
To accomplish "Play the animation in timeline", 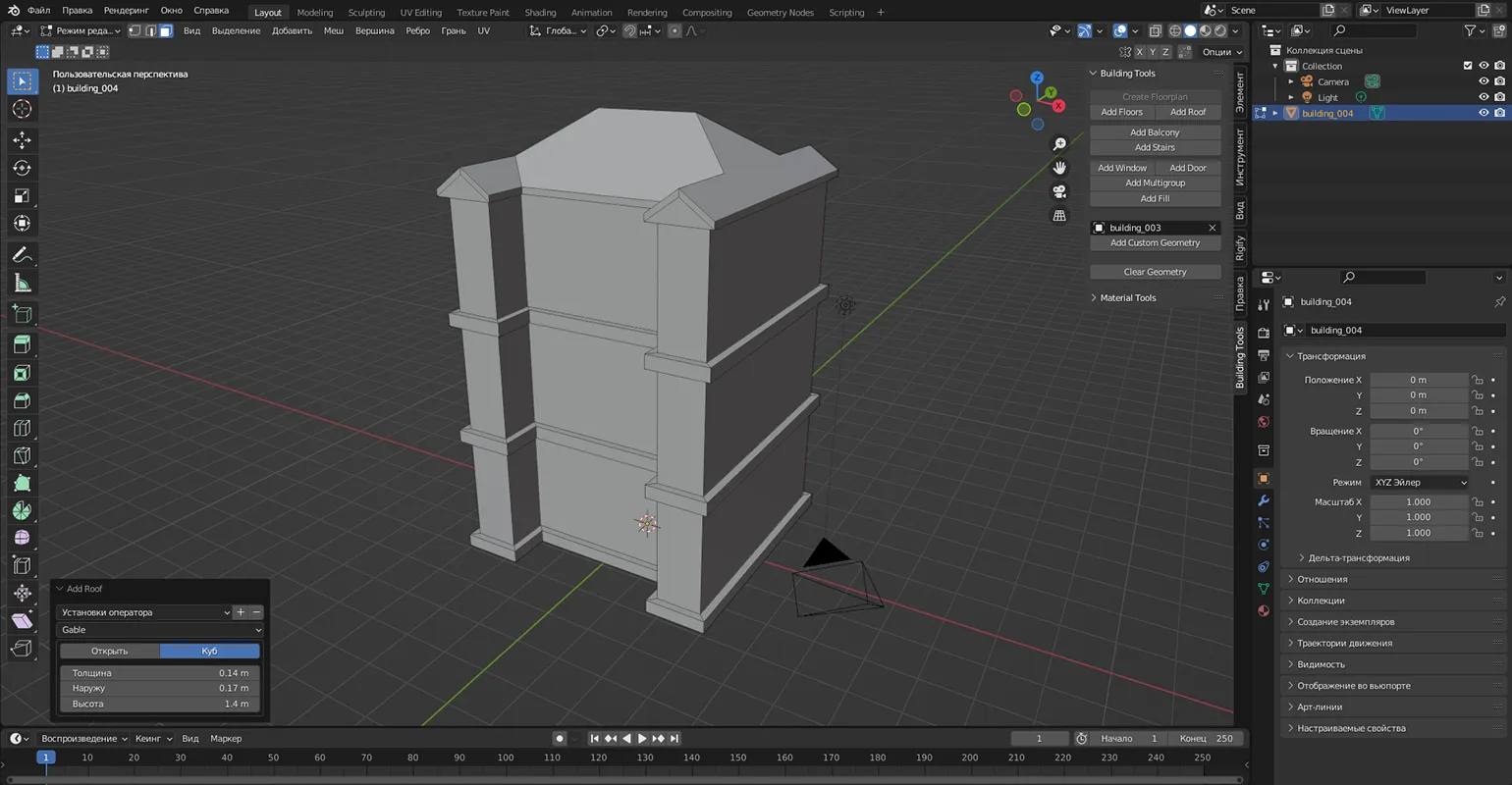I will tap(642, 738).
